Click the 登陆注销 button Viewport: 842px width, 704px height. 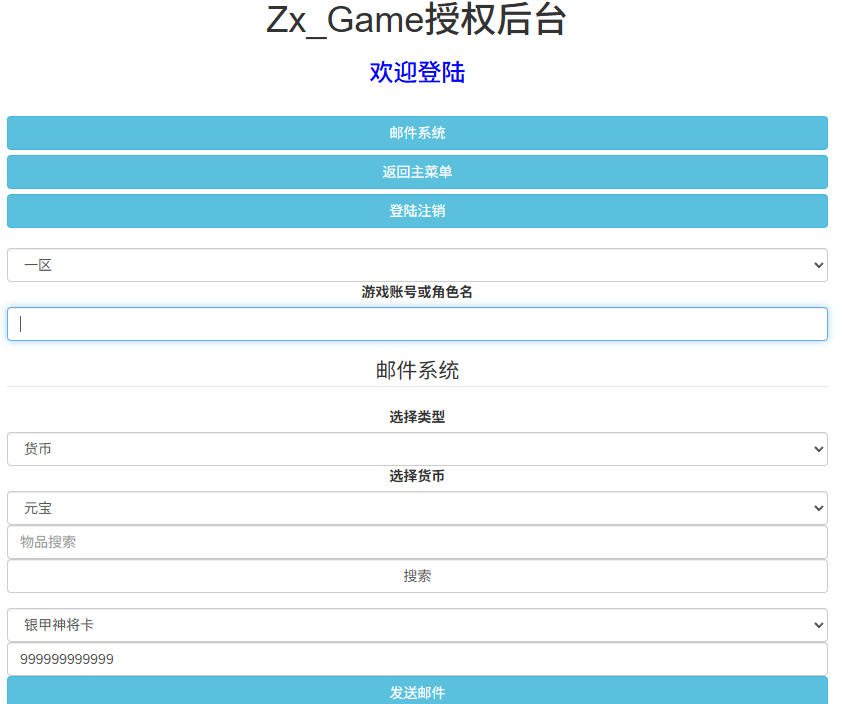(416, 210)
